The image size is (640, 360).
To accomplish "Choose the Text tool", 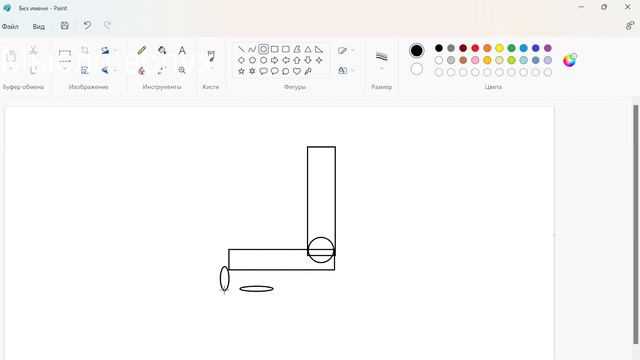I will tap(182, 50).
